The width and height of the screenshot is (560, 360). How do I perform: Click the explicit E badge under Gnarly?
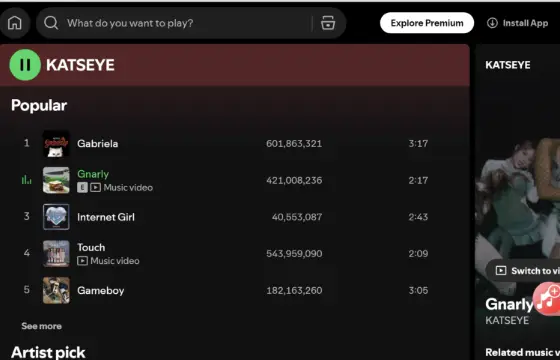[82, 188]
